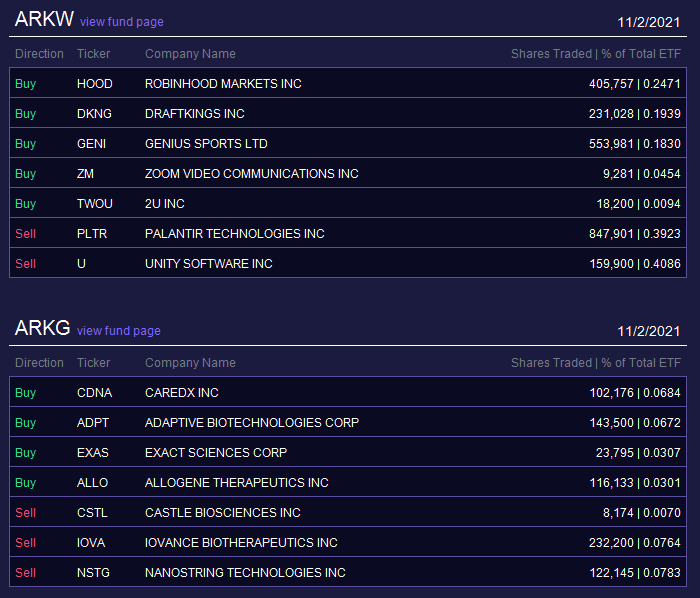Click Buy direction in the HOOD row
Image resolution: width=700 pixels, height=598 pixels.
point(25,84)
